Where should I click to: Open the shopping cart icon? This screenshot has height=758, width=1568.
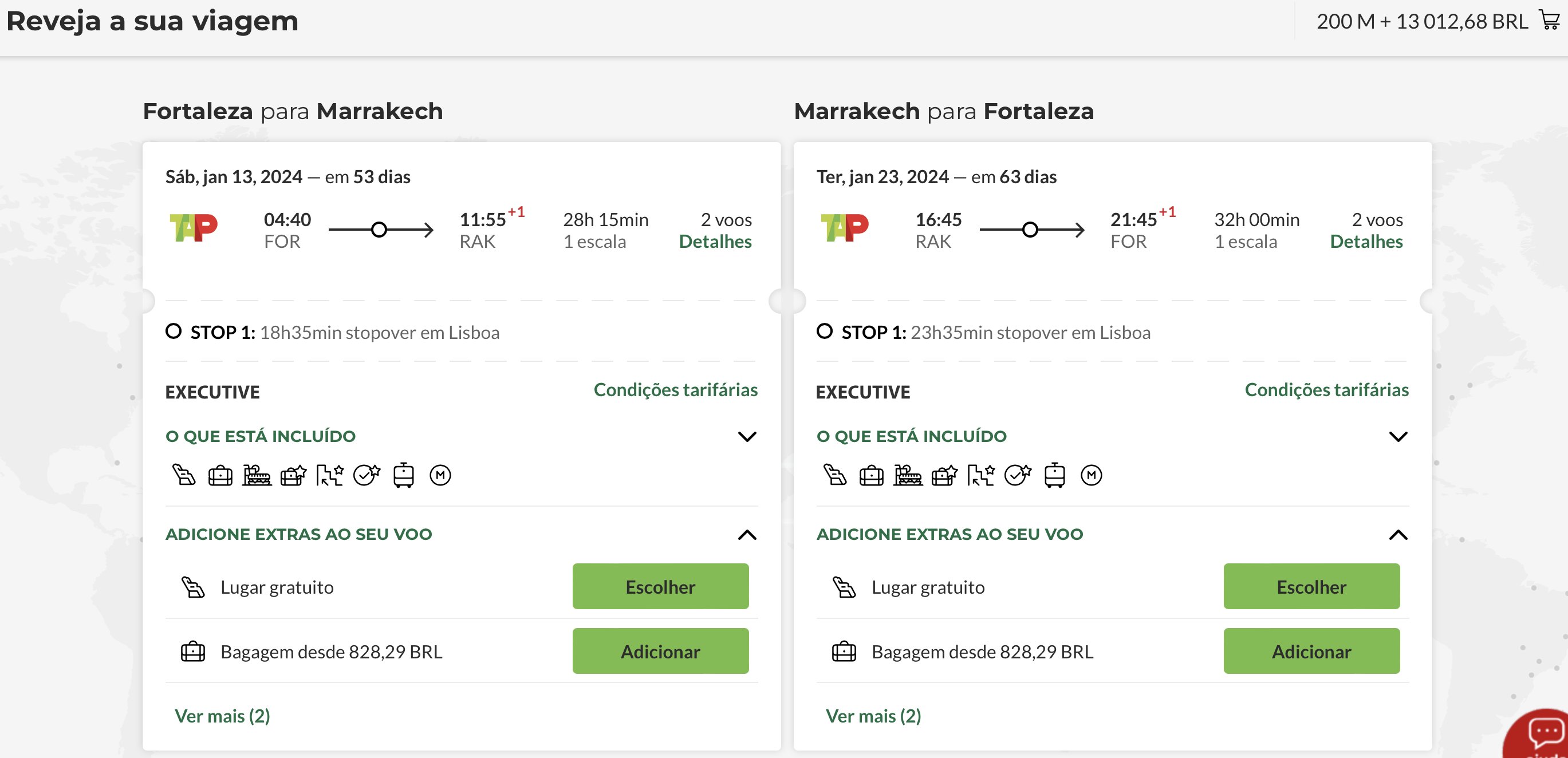[1549, 20]
